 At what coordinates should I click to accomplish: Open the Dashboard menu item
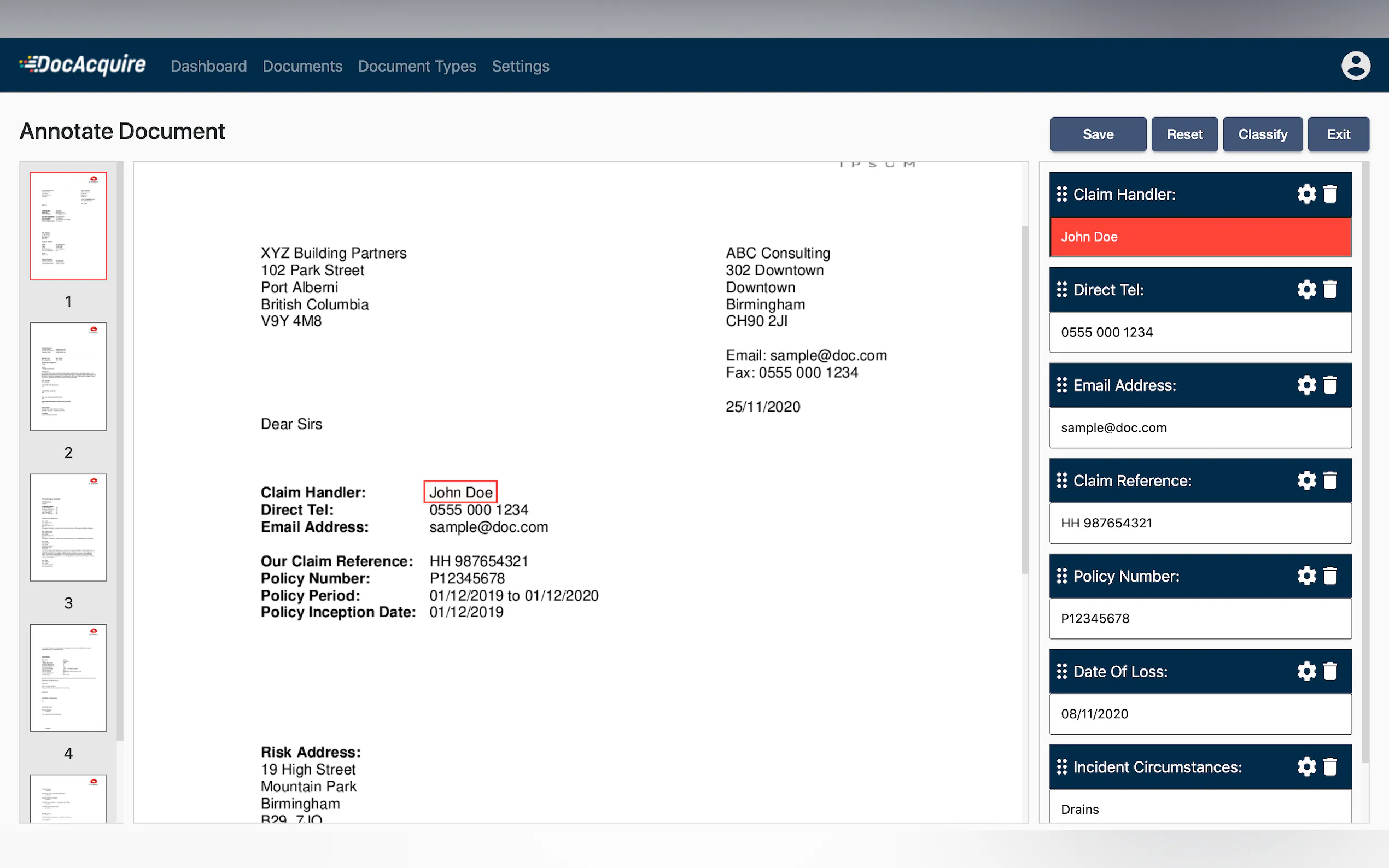pyautogui.click(x=208, y=66)
